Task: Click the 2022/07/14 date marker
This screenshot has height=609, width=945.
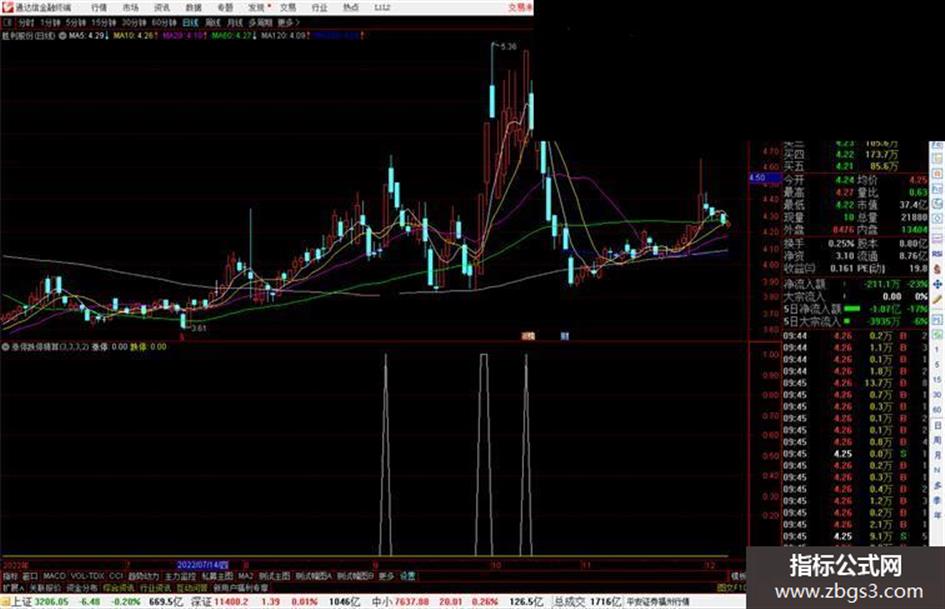Action: (202, 565)
